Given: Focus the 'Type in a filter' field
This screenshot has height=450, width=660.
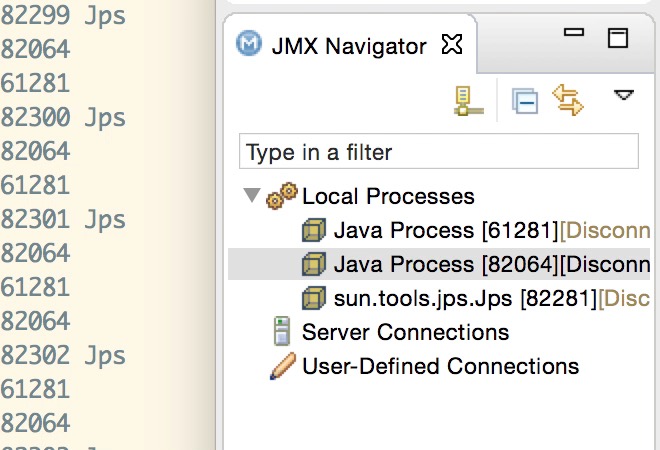Looking at the screenshot, I should (x=438, y=152).
